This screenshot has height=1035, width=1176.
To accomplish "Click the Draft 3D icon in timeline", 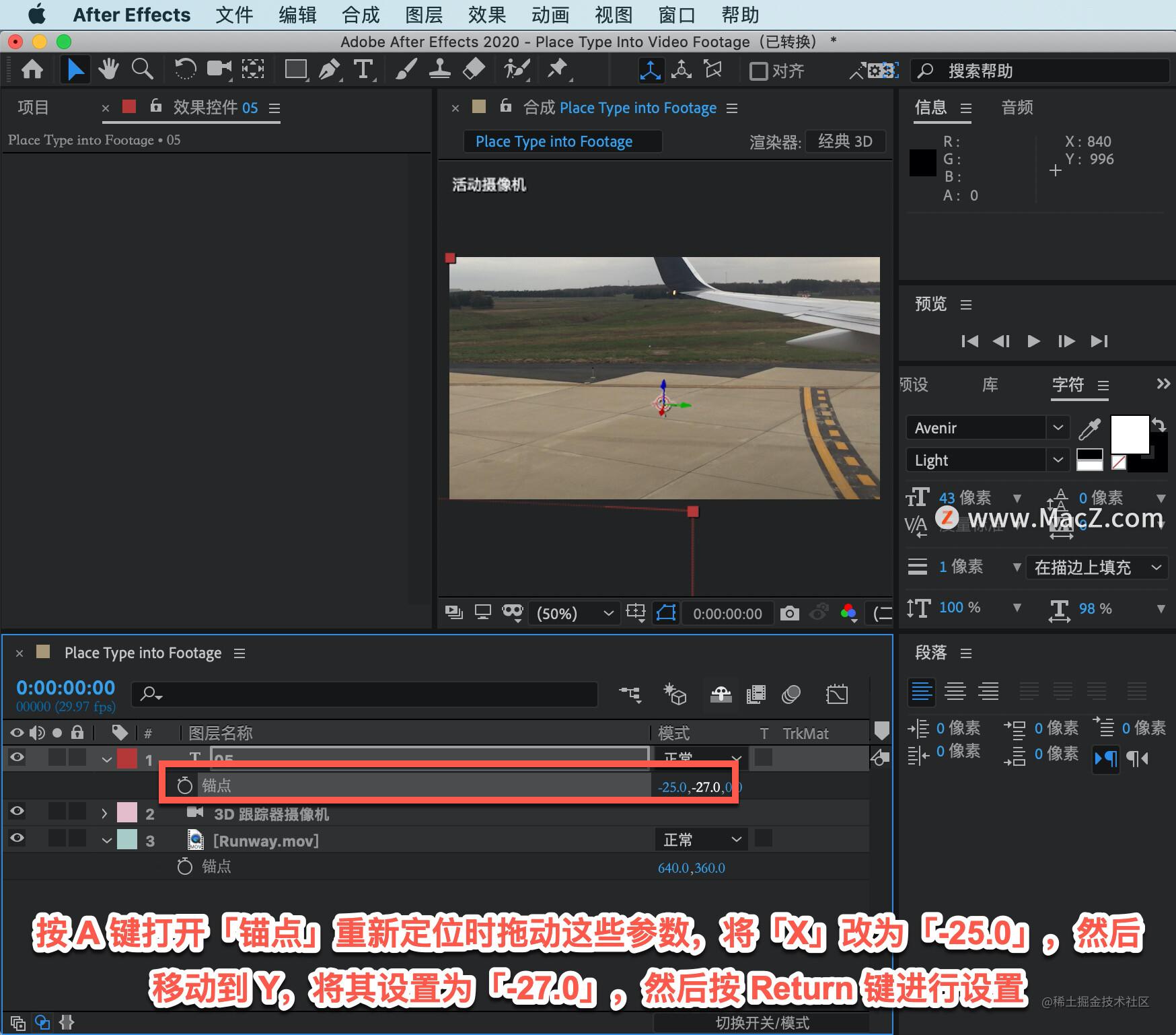I will click(x=675, y=694).
